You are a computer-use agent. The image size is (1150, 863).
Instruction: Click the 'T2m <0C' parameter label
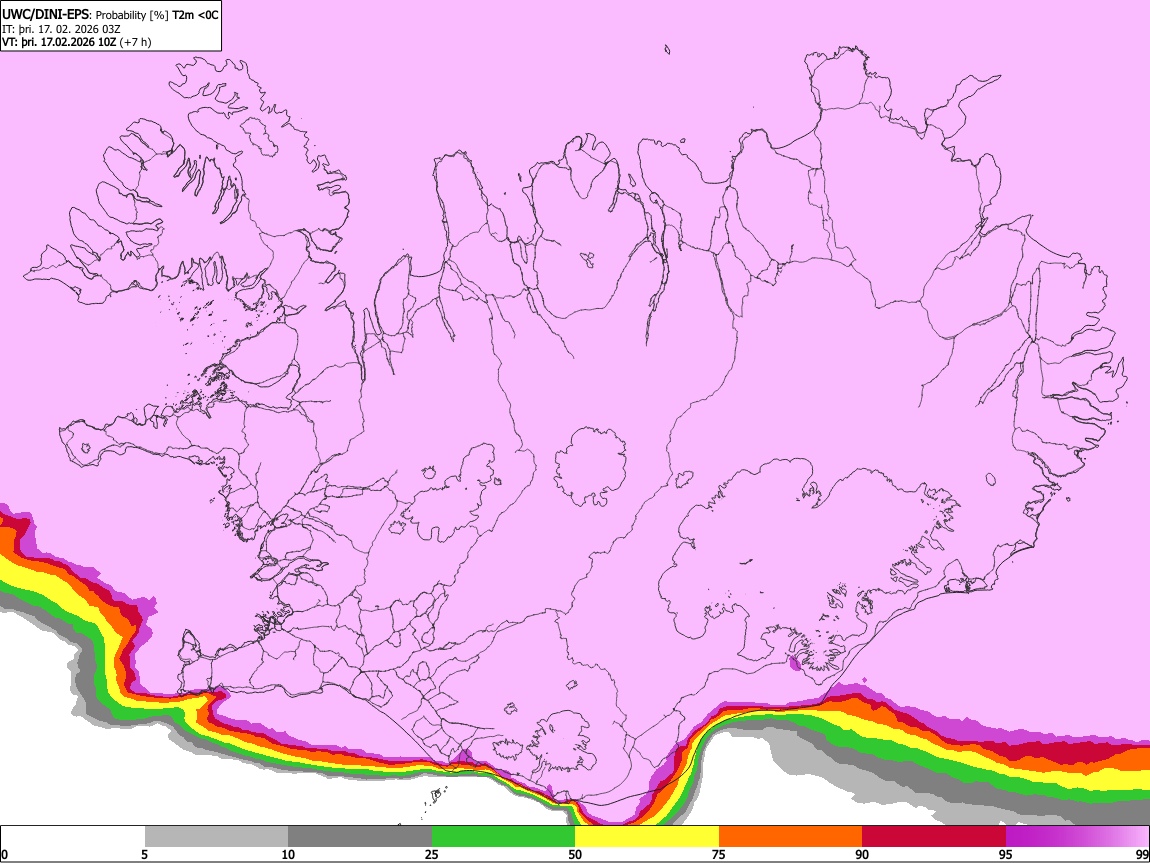coord(195,15)
